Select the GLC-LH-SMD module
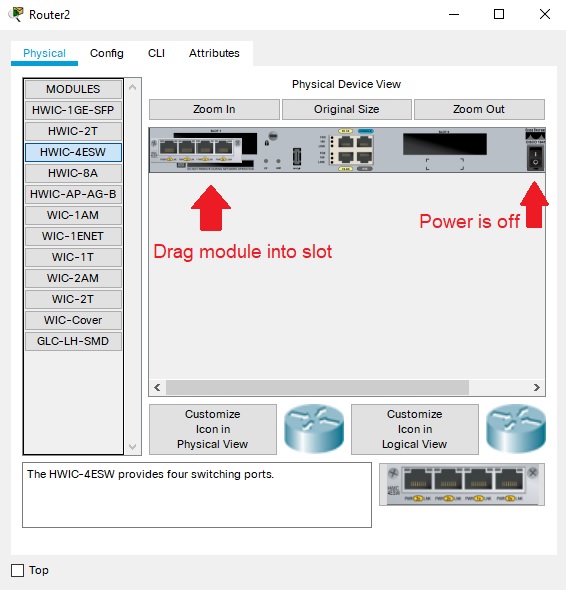Image resolution: width=566 pixels, height=590 pixels. (73, 341)
